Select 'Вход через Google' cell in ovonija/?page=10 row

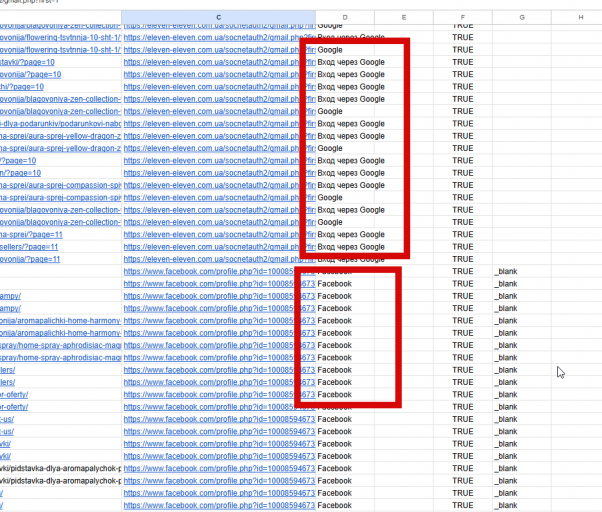[x=351, y=74]
